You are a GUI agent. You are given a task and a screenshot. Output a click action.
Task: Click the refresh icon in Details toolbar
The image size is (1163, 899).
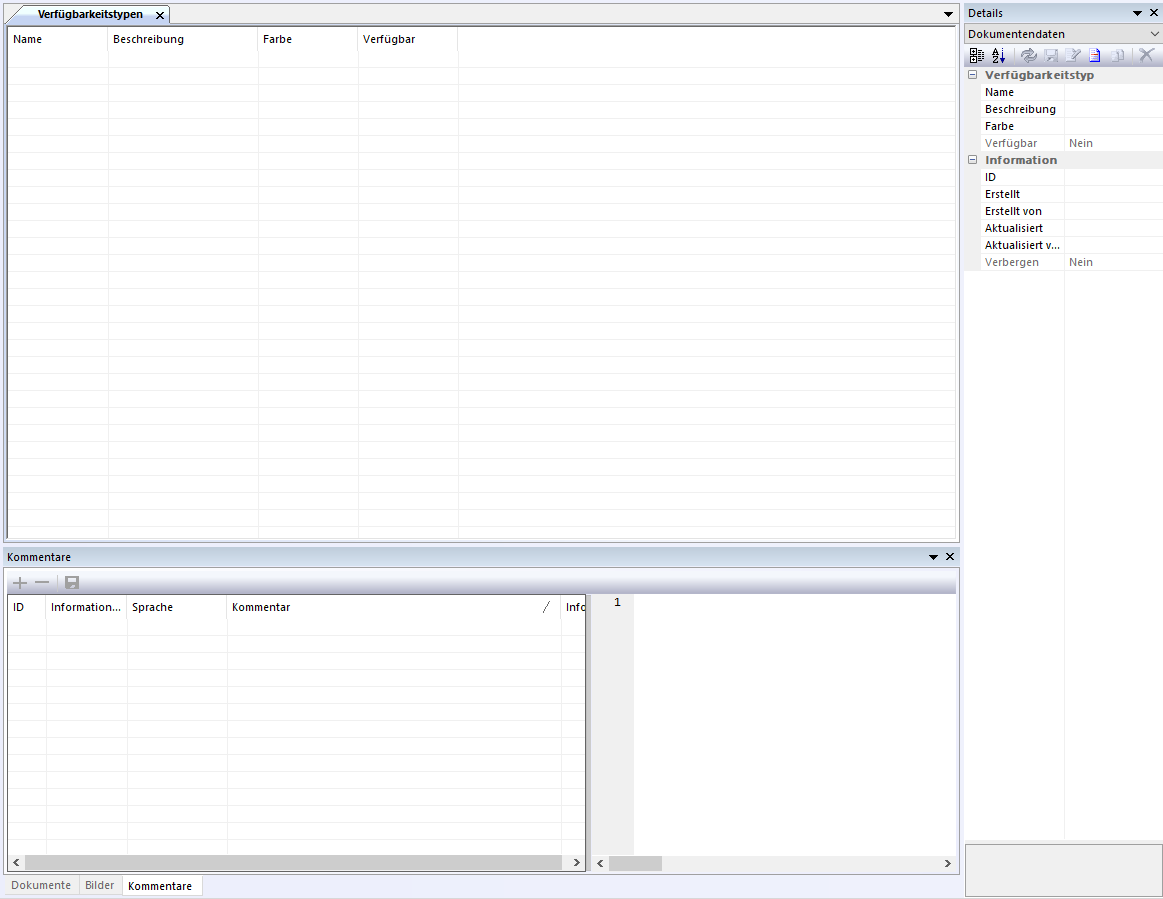1029,56
